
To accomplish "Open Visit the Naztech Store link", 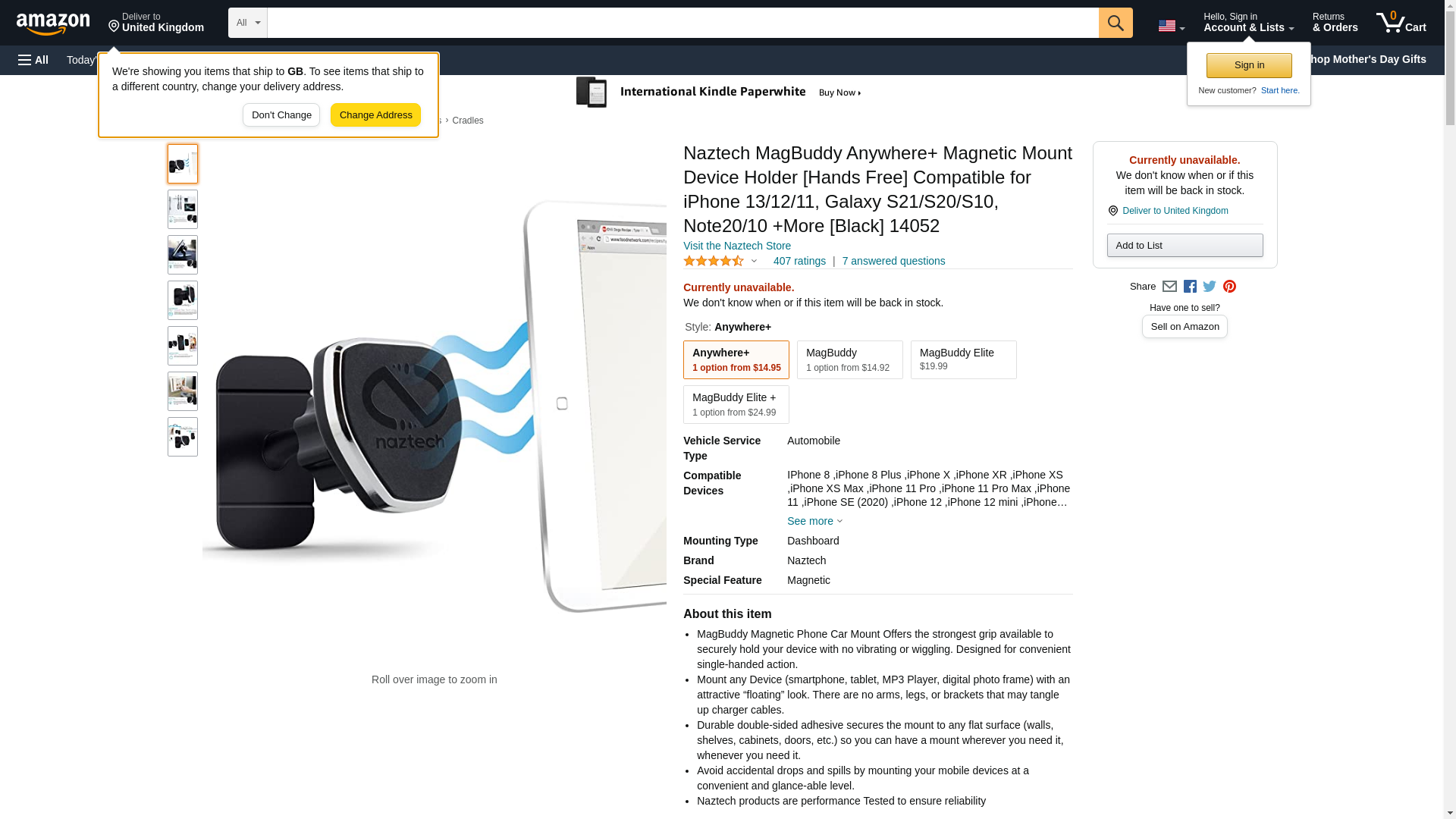I will point(736,246).
